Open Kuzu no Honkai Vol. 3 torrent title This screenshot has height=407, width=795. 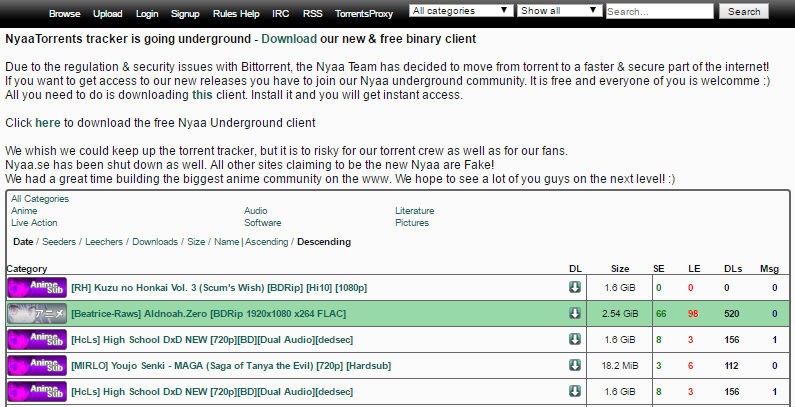(x=219, y=288)
